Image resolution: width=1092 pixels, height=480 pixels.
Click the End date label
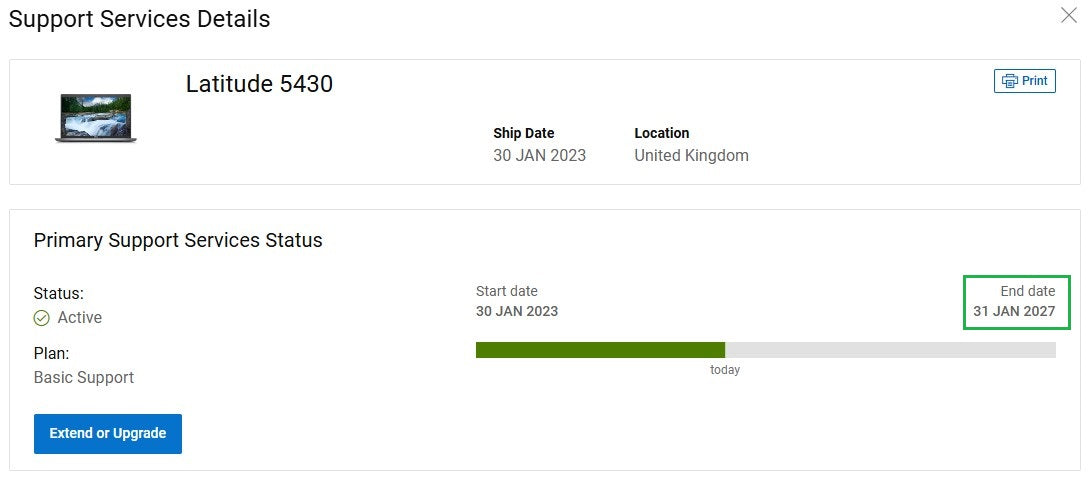1028,291
